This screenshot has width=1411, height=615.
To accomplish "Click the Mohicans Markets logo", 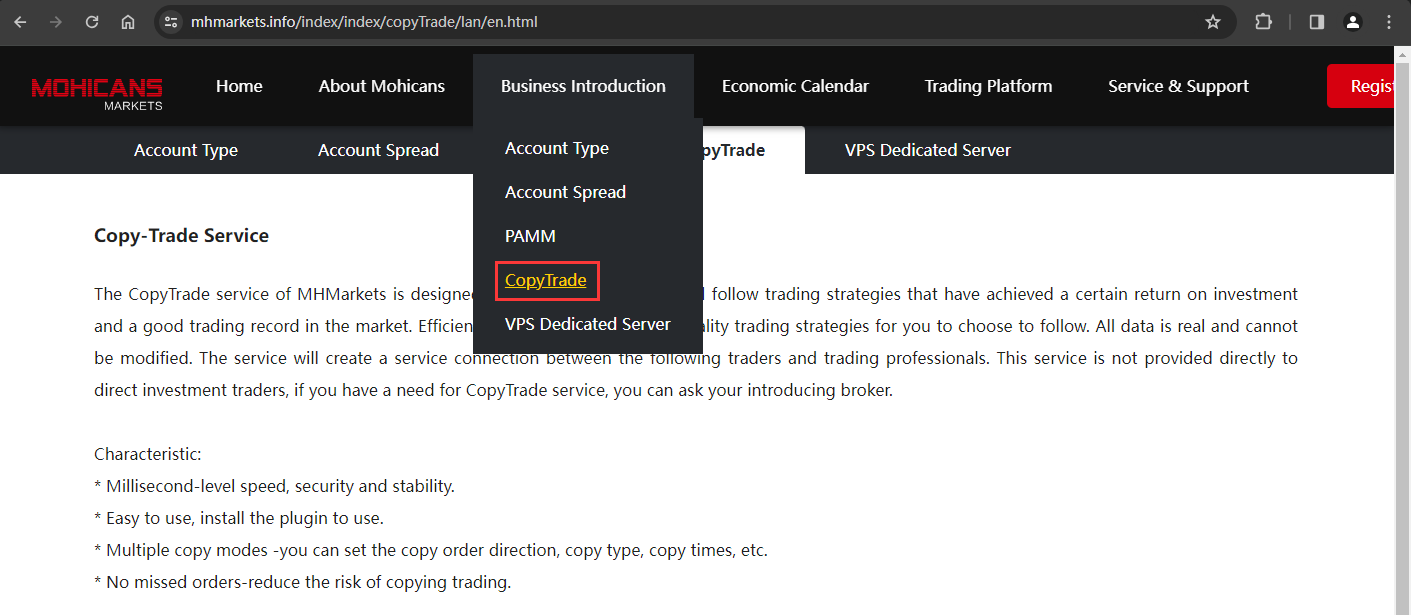I will (97, 93).
